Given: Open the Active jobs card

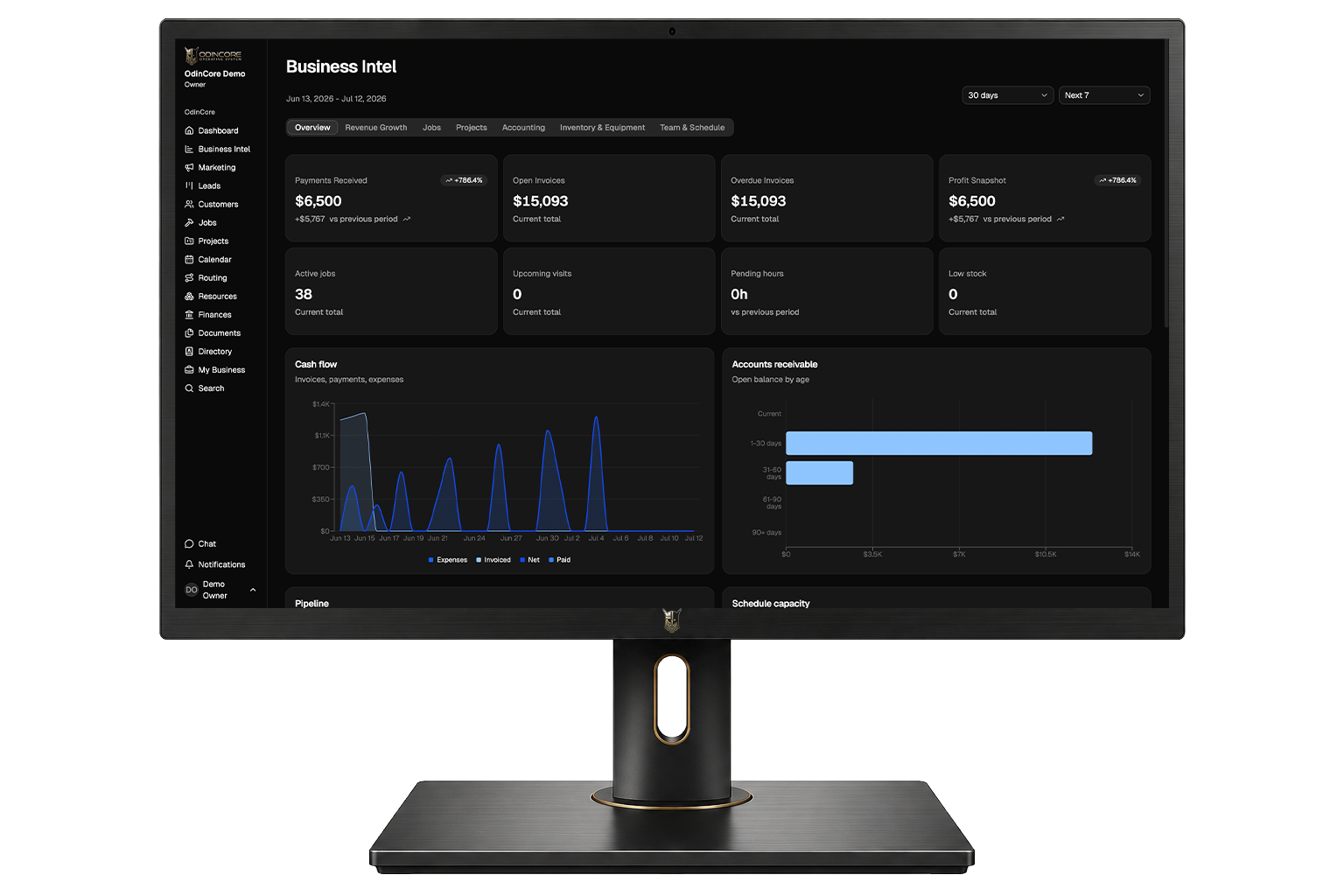Looking at the screenshot, I should pyautogui.click(x=391, y=291).
